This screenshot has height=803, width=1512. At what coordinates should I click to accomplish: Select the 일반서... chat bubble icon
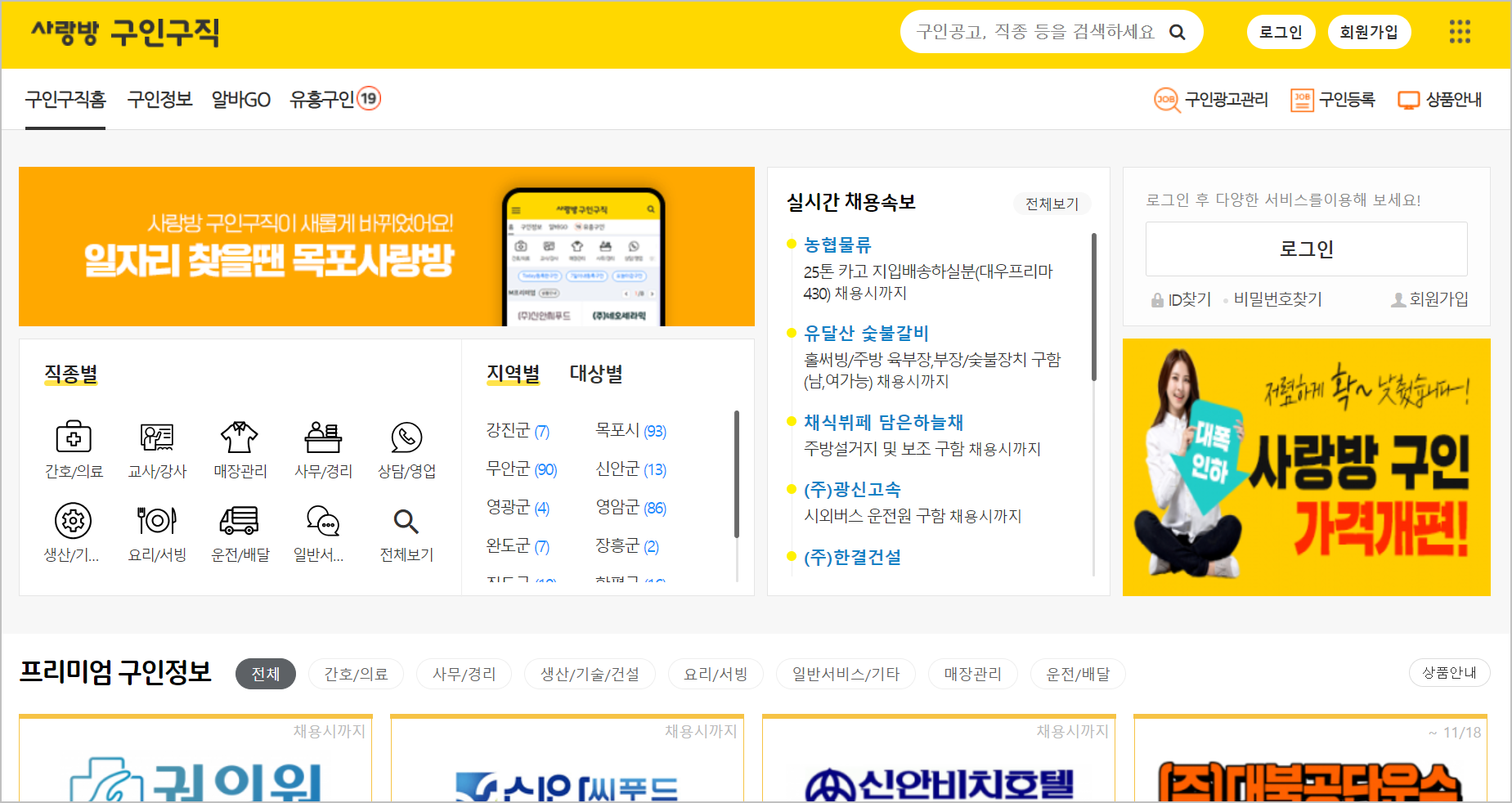pyautogui.click(x=323, y=521)
